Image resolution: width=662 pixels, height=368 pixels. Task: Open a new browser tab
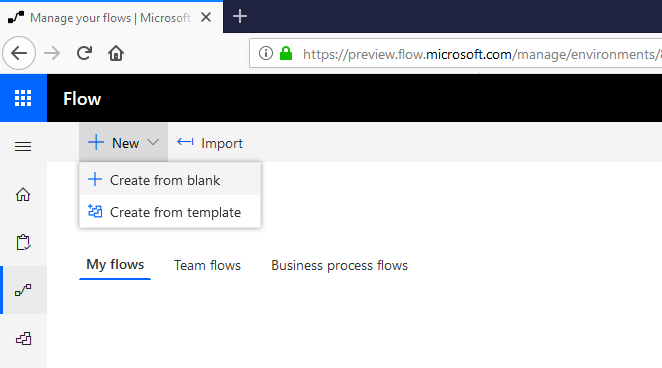pyautogui.click(x=240, y=16)
